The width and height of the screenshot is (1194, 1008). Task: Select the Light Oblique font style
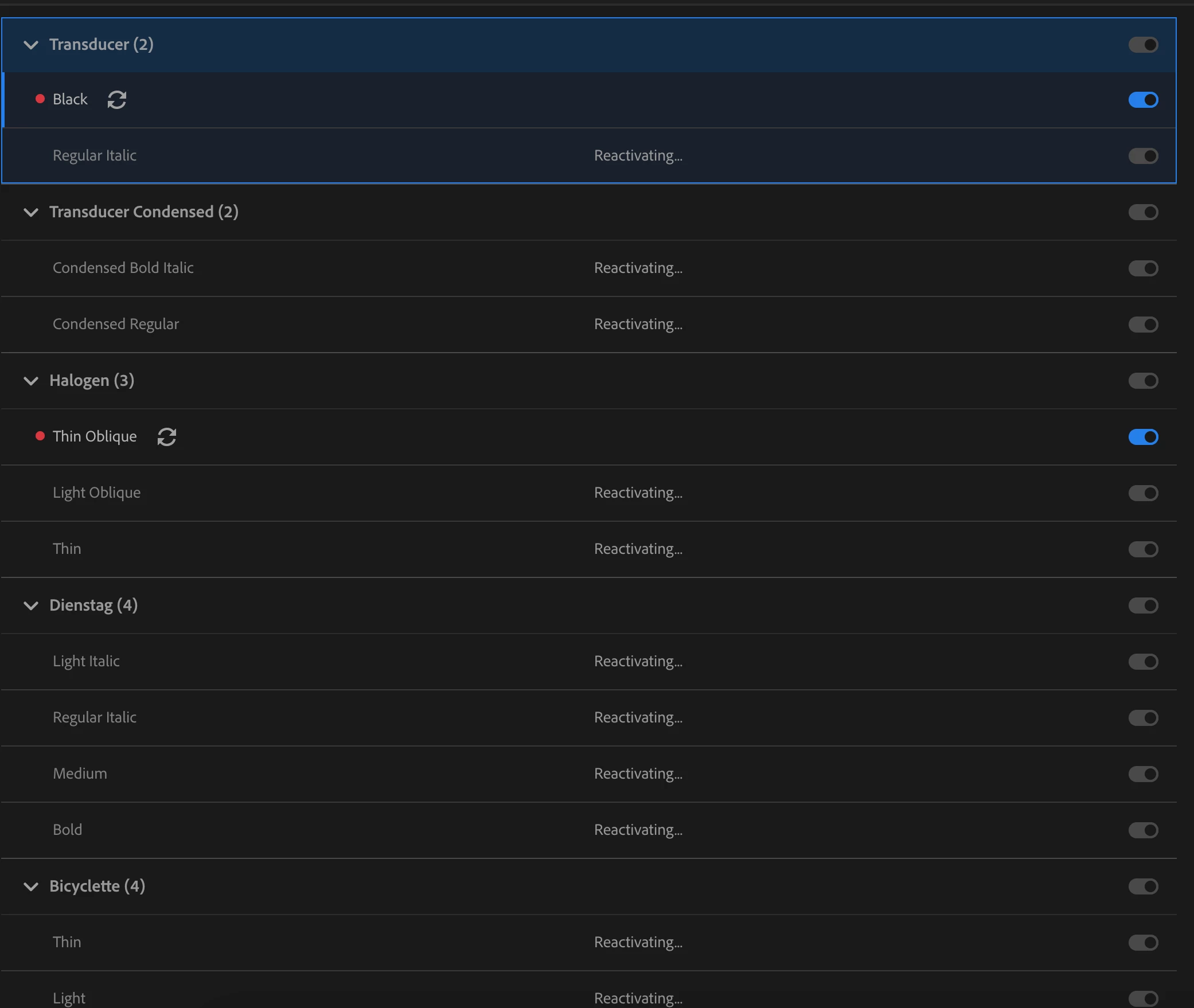(96, 493)
